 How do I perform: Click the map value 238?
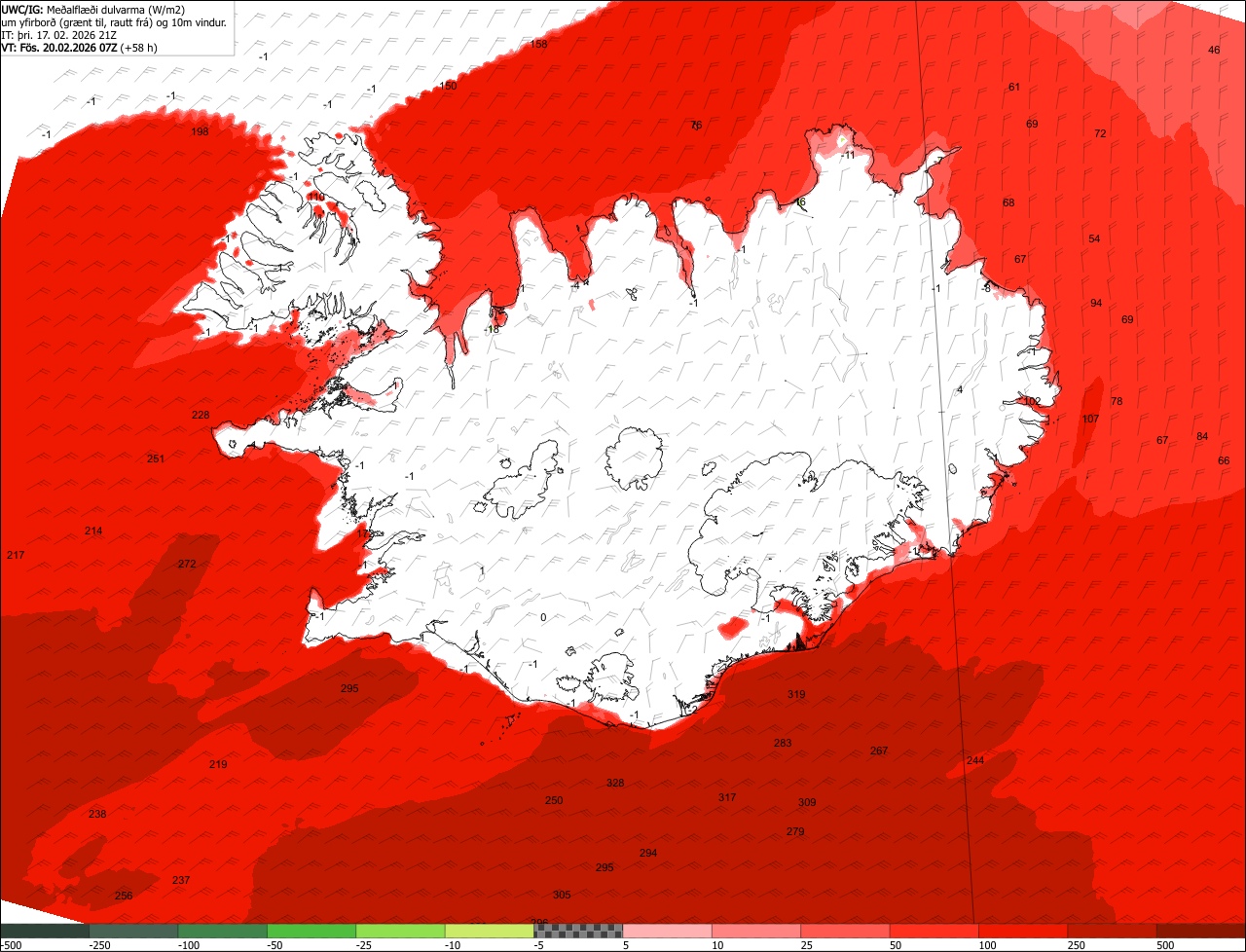click(x=97, y=814)
